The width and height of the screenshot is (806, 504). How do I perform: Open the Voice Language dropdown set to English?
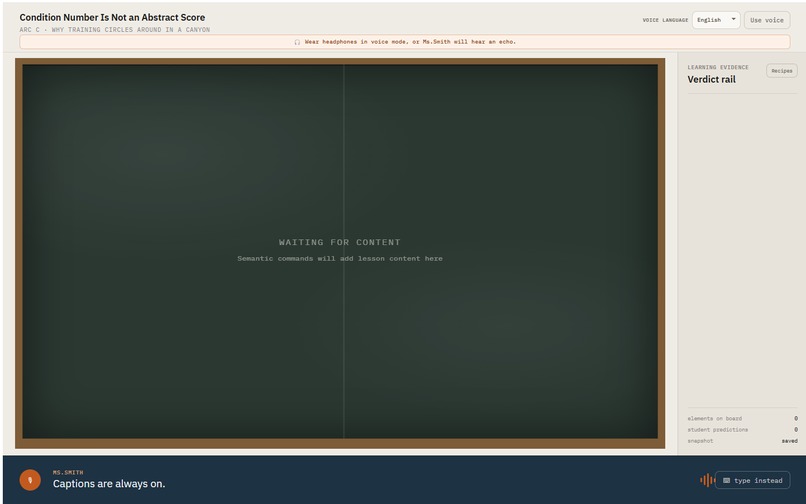(716, 20)
